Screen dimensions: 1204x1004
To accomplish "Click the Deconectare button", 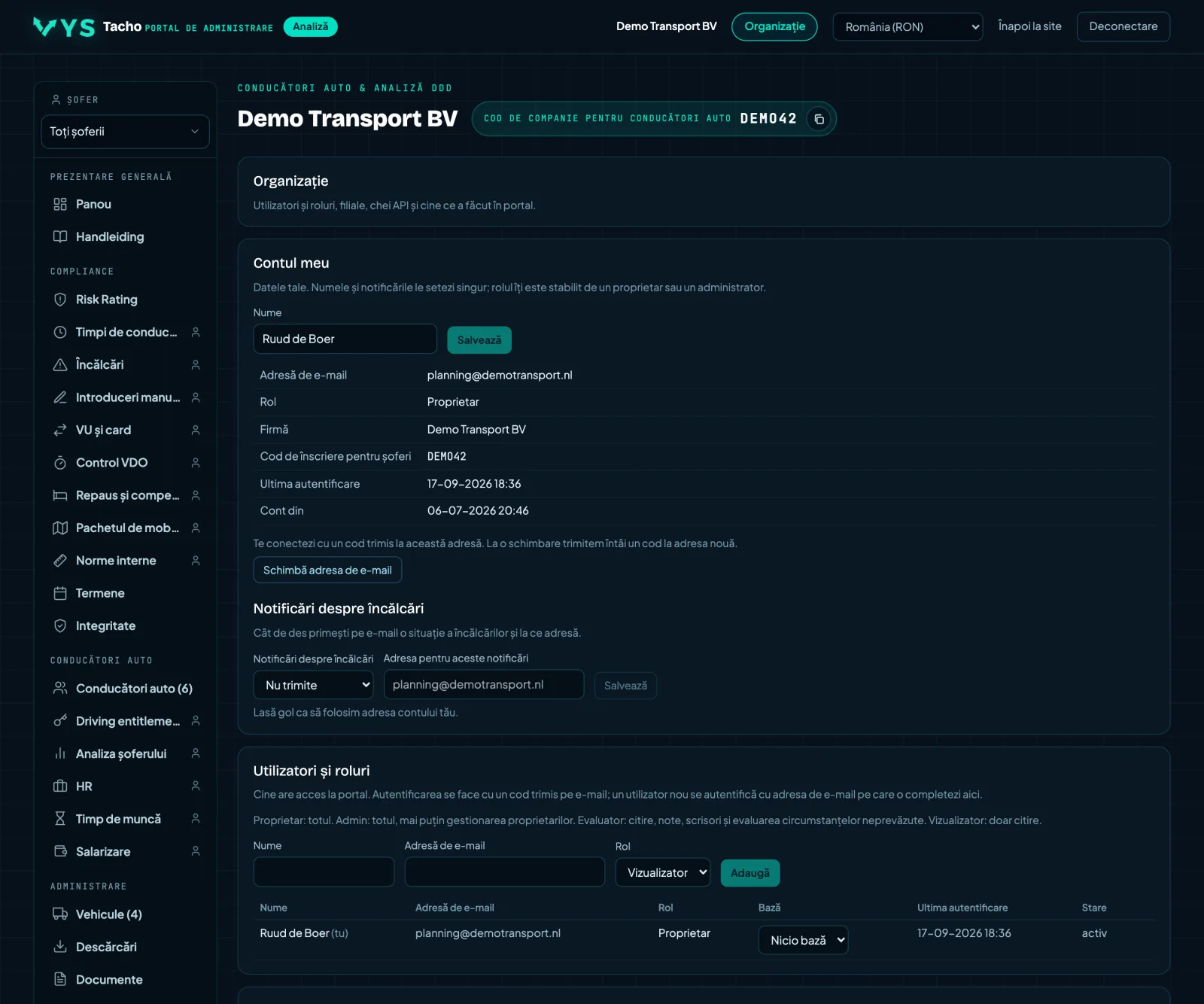I will (1123, 26).
